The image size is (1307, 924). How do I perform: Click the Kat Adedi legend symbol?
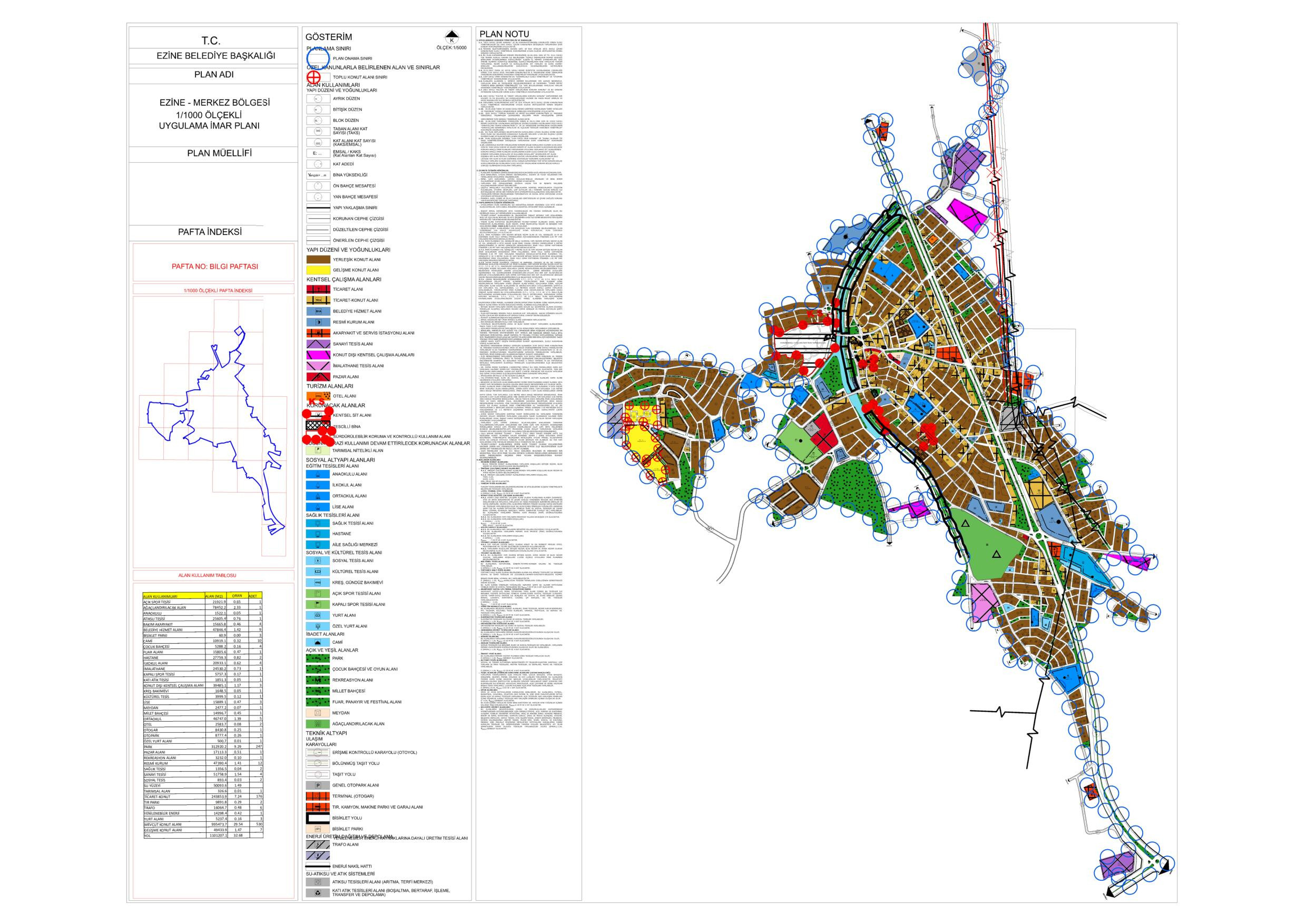(318, 164)
